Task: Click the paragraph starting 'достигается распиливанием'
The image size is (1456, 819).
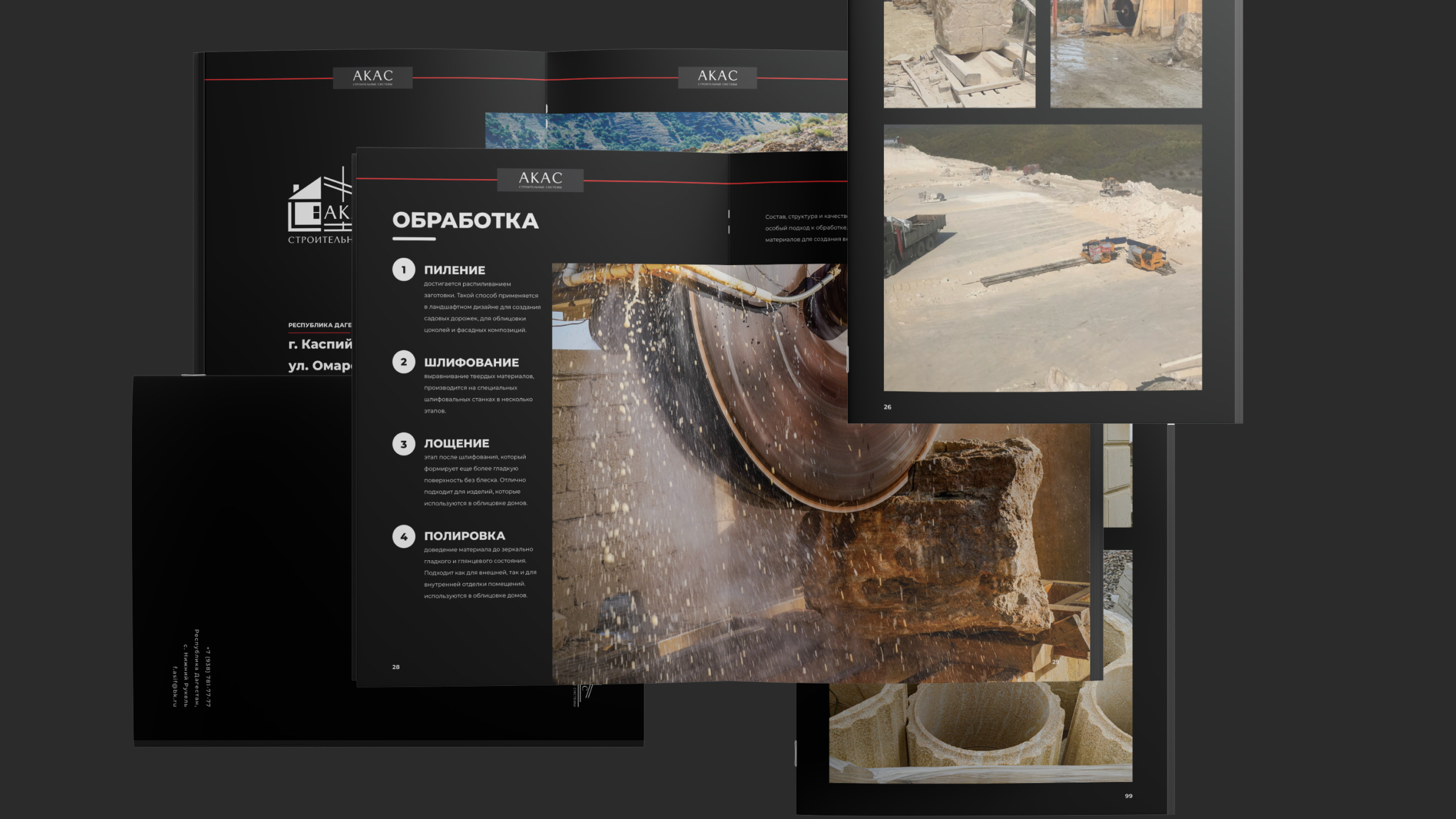Action: pyautogui.click(x=482, y=307)
